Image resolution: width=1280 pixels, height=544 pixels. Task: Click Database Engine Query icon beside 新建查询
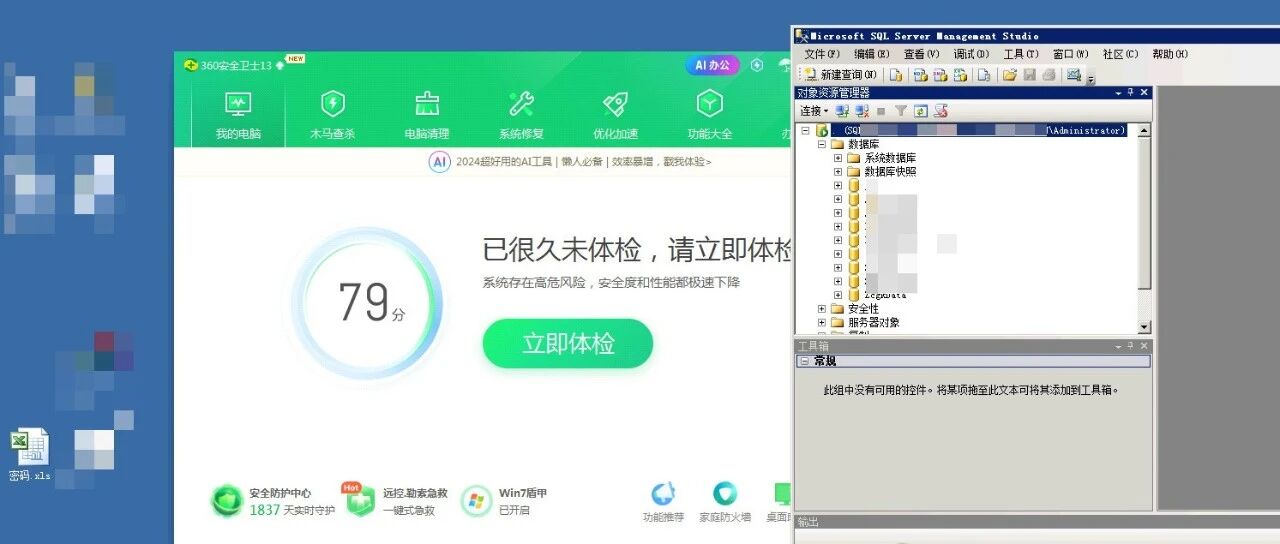point(896,75)
